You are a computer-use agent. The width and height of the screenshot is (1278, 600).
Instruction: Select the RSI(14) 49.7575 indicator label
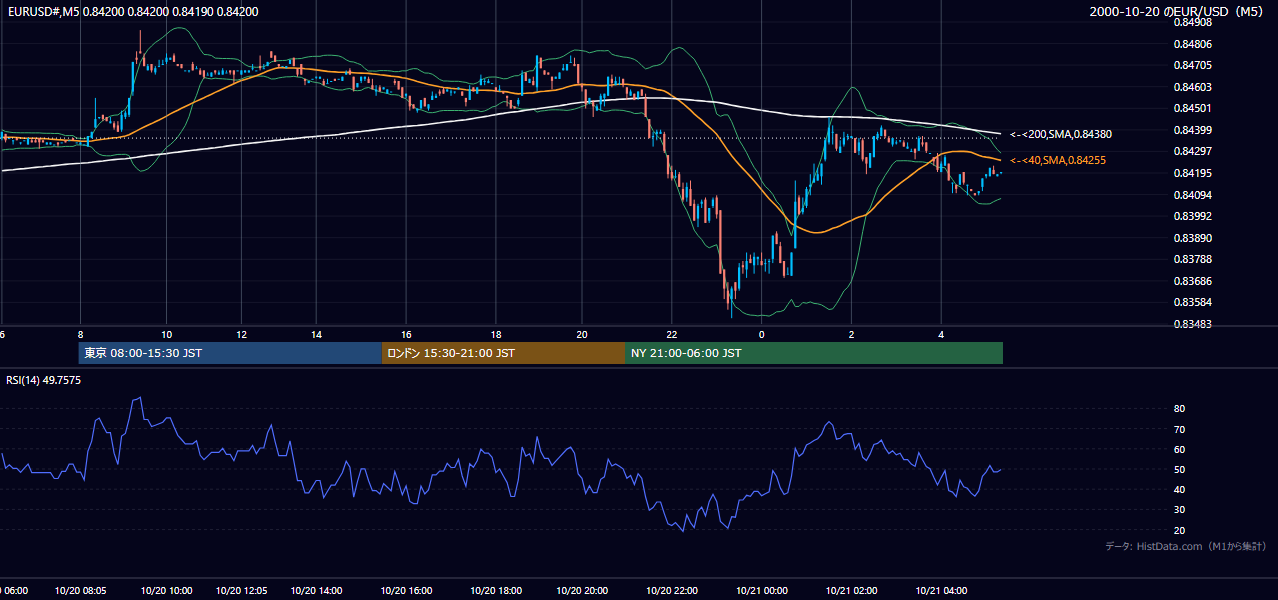tap(44, 380)
